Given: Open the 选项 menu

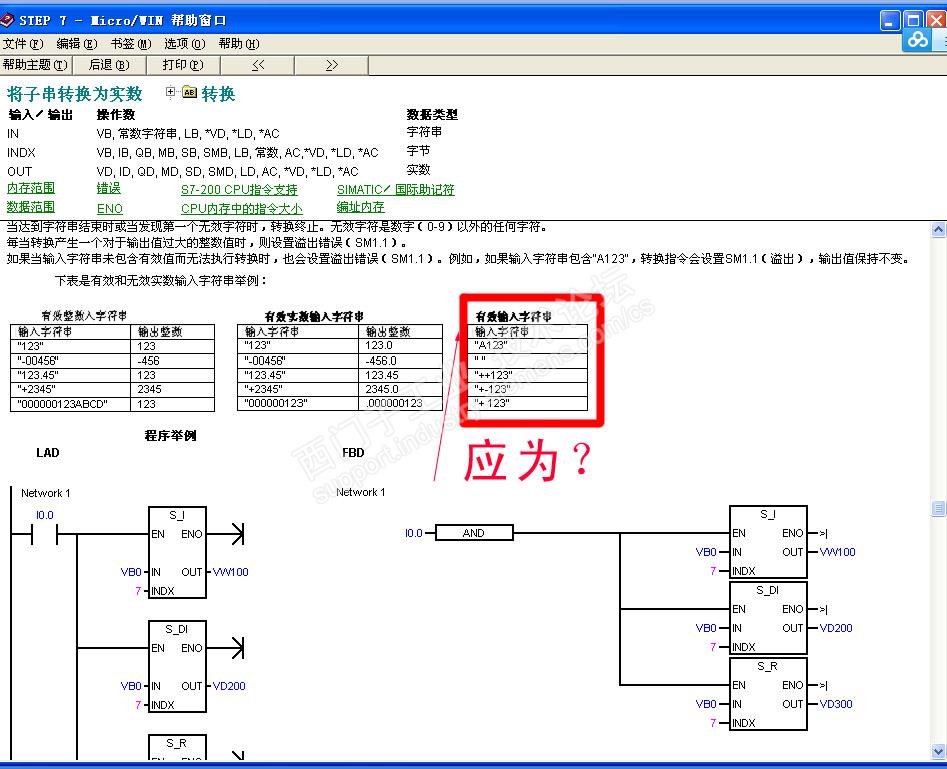Looking at the screenshot, I should [x=184, y=43].
